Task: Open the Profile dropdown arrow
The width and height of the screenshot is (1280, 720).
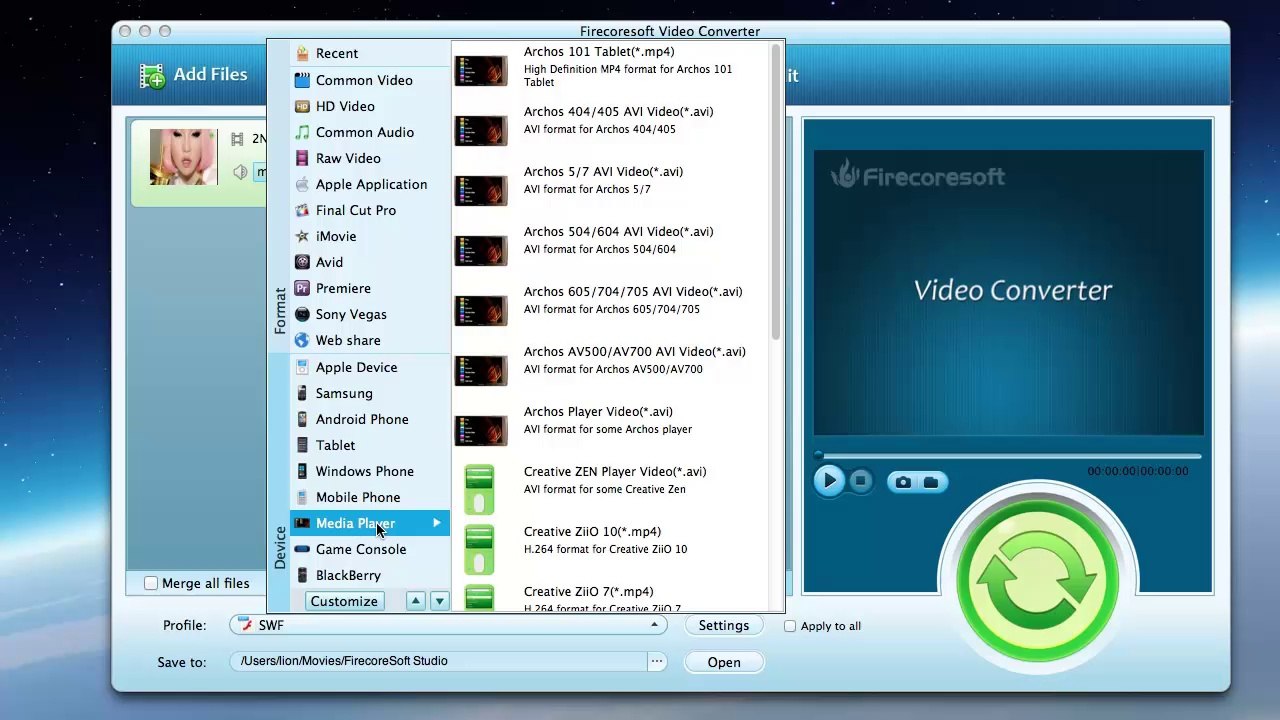Action: [654, 625]
